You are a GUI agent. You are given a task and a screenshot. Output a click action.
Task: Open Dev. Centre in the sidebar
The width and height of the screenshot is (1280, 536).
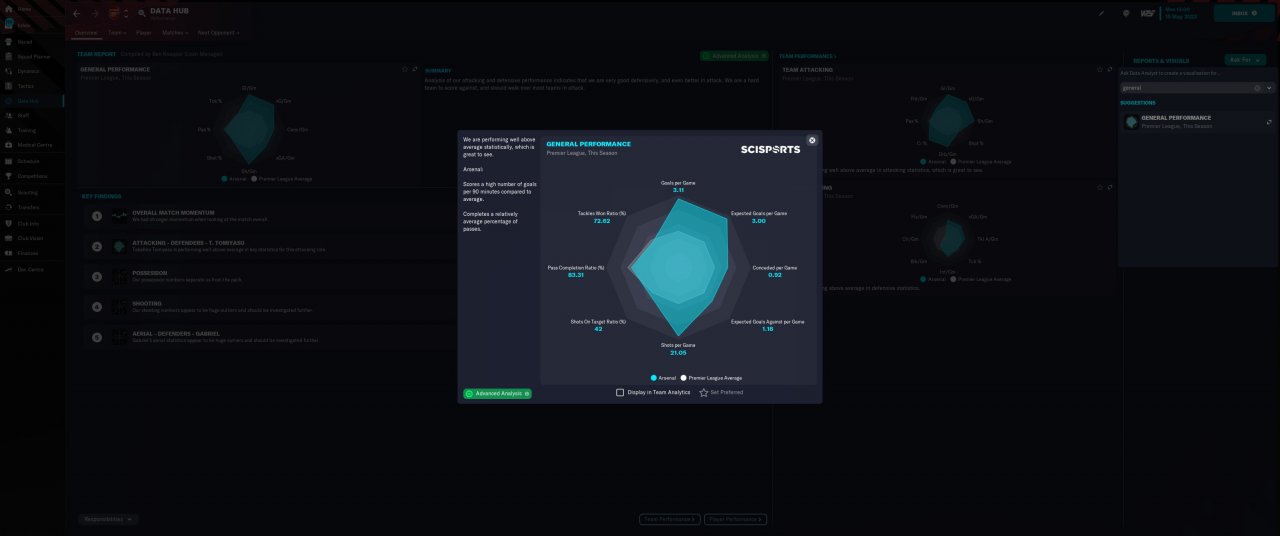(30, 269)
